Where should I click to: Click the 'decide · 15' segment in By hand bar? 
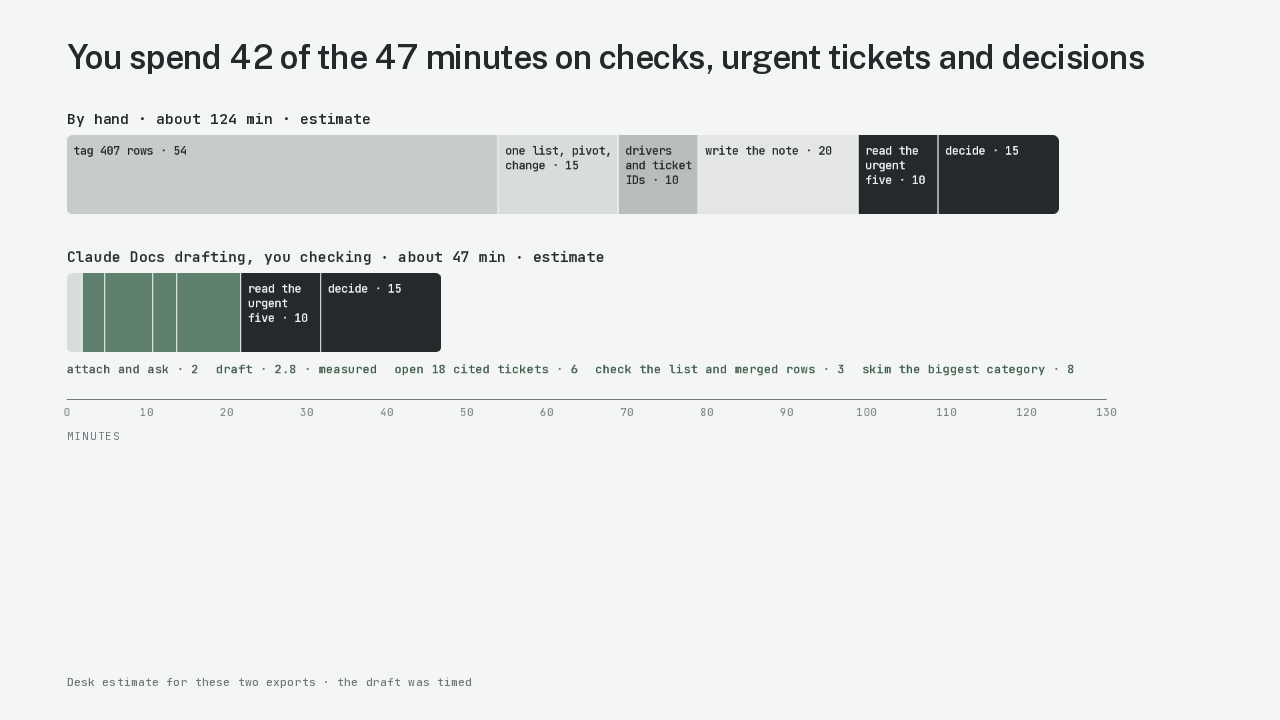pos(999,174)
